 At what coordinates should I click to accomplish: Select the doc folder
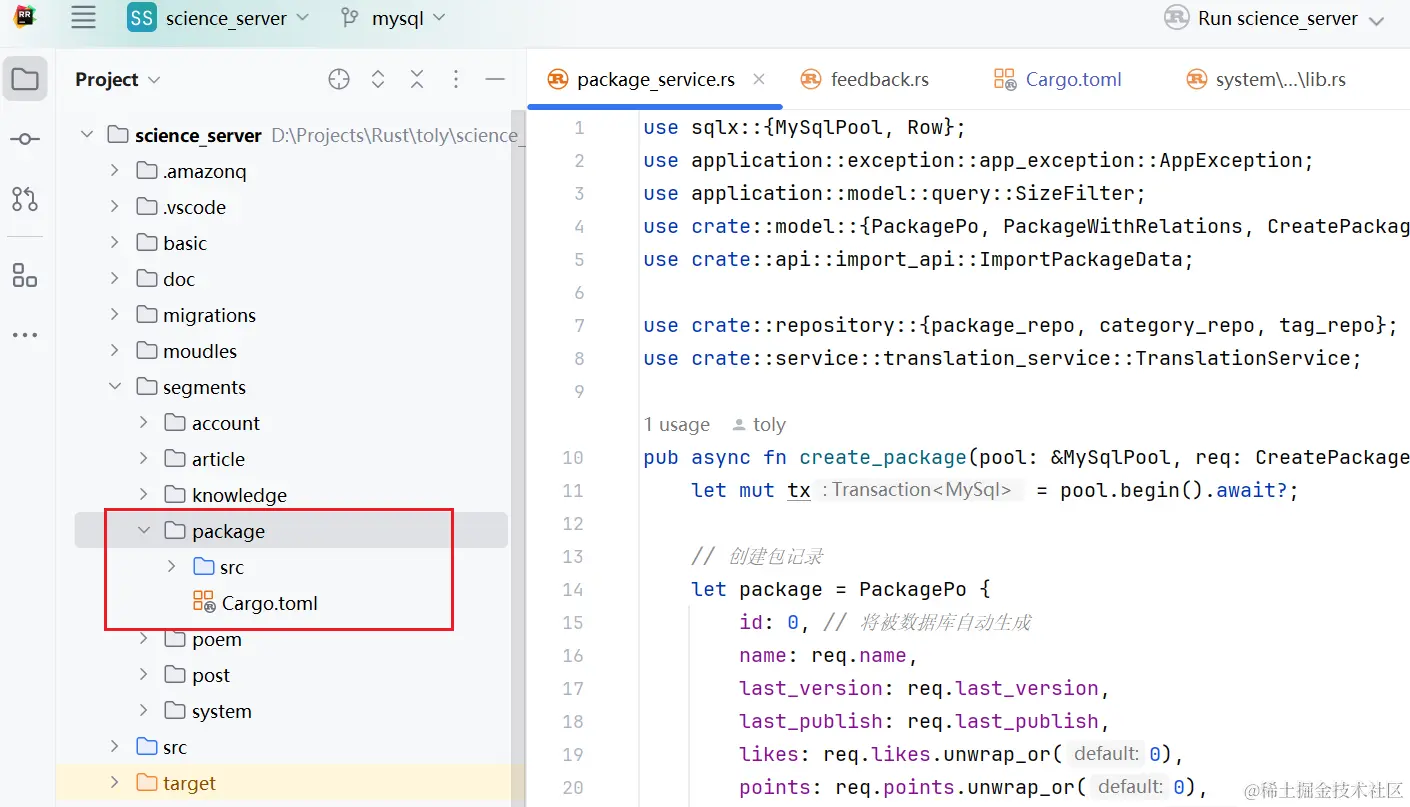[179, 279]
